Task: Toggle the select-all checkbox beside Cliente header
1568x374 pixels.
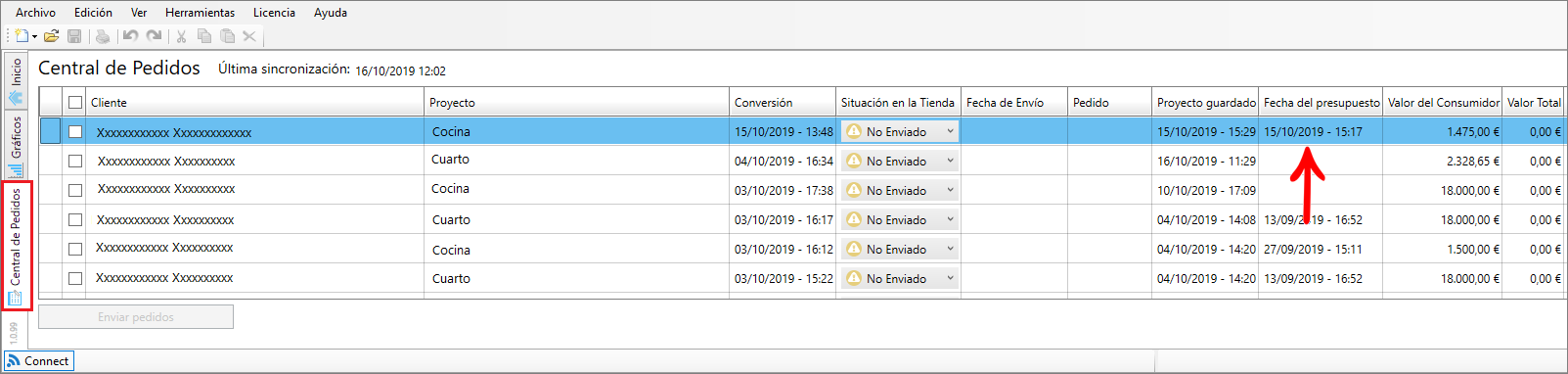Action: tap(75, 103)
